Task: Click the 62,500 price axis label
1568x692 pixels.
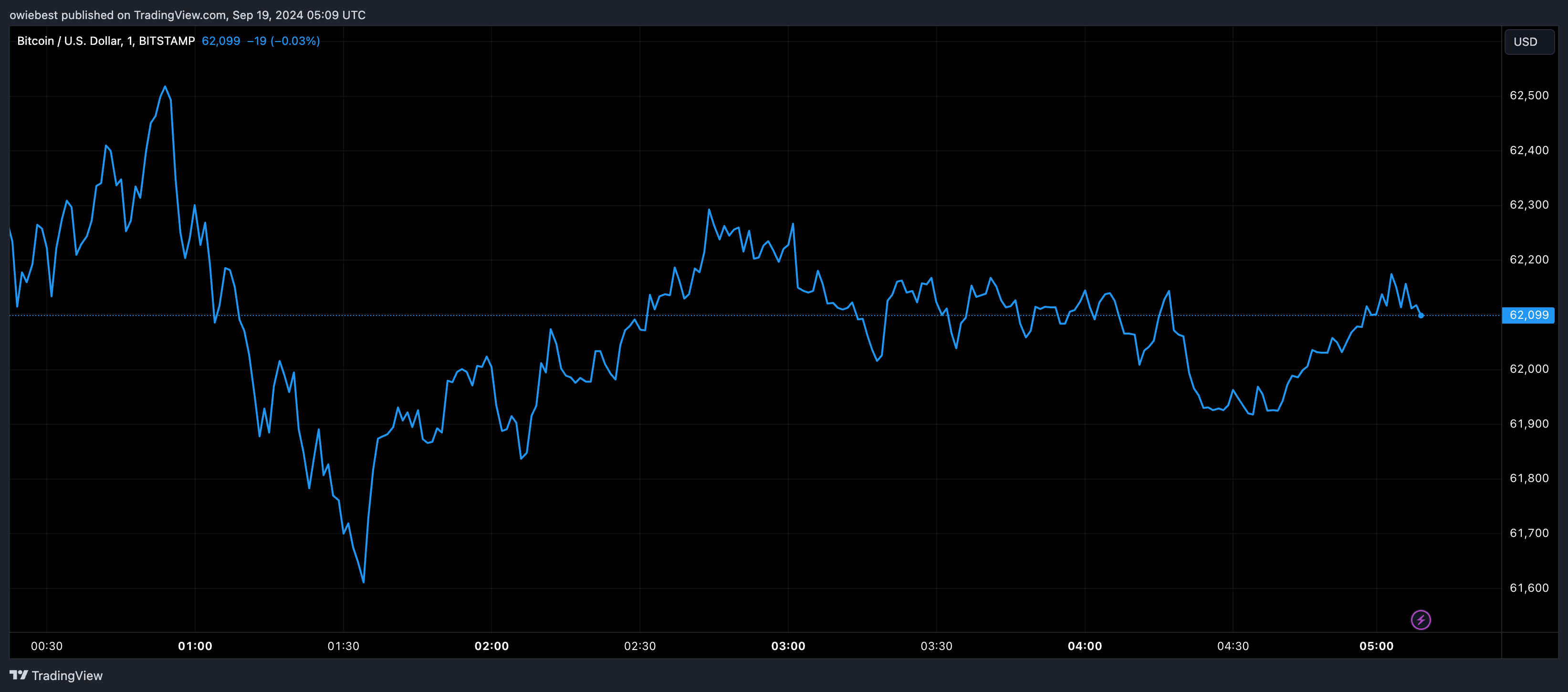Action: (1529, 95)
